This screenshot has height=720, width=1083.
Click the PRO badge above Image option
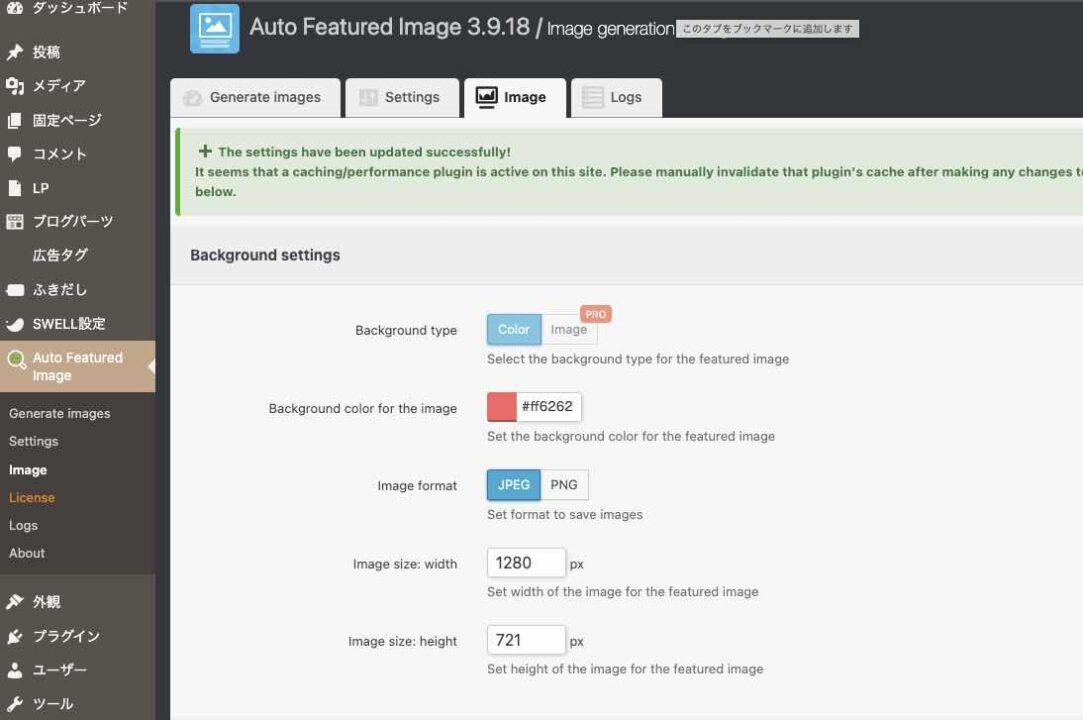(x=595, y=314)
